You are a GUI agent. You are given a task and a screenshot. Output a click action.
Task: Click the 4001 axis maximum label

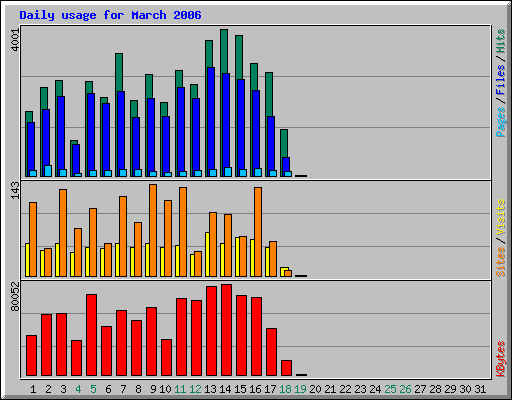[15, 40]
